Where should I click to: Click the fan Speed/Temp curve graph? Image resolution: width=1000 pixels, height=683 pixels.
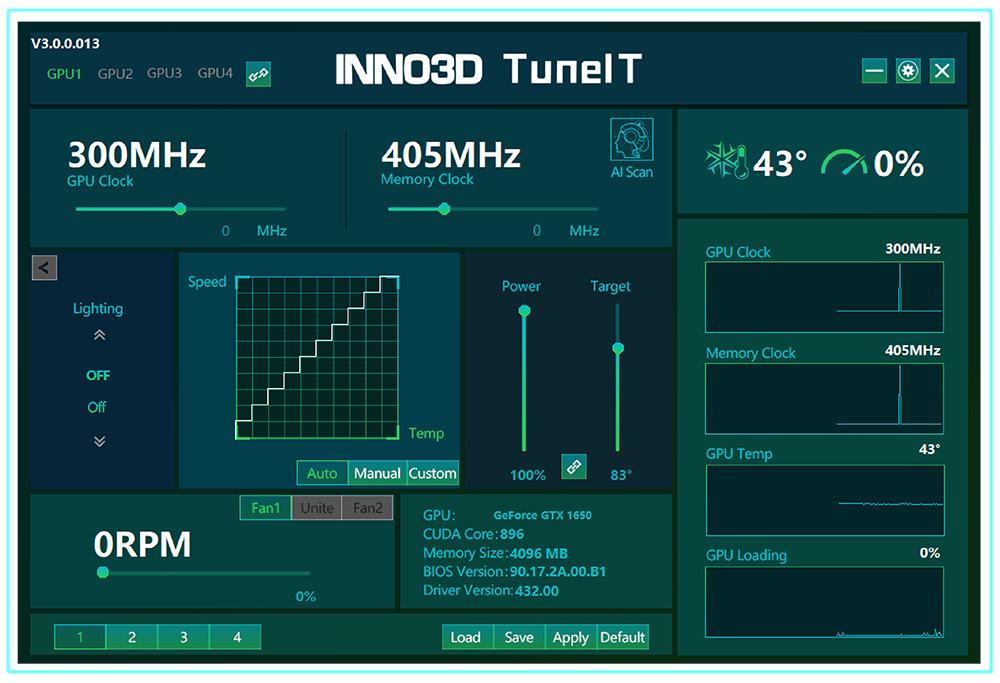pos(318,358)
